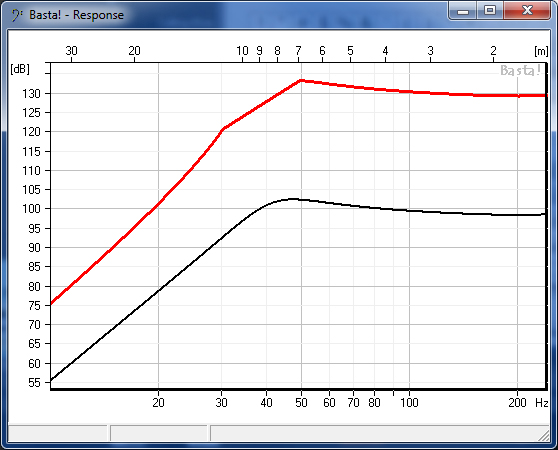Screen dimensions: 558x450
Task: Click the red curve knee at 30 Hz
Action: tap(223, 128)
